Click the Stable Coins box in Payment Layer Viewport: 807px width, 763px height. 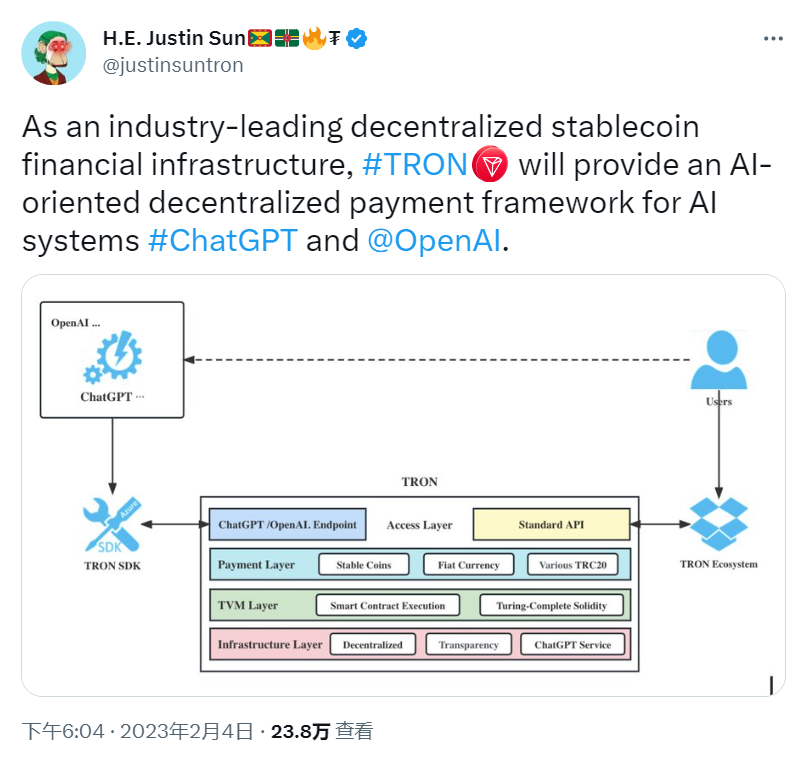(364, 564)
